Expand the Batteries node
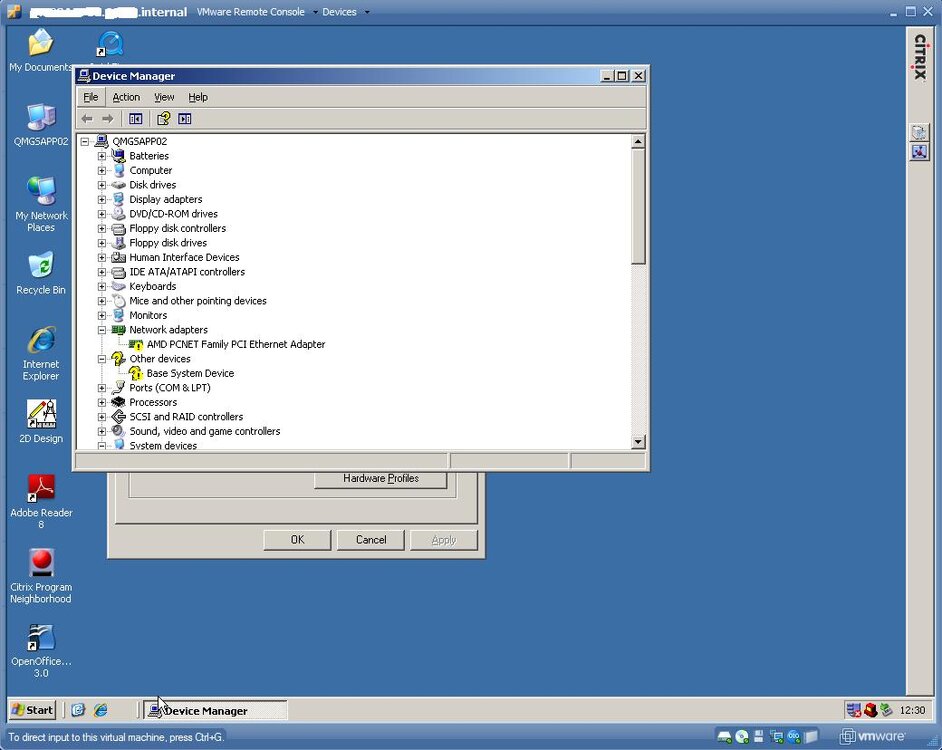Image resolution: width=942 pixels, height=750 pixels. (102, 156)
